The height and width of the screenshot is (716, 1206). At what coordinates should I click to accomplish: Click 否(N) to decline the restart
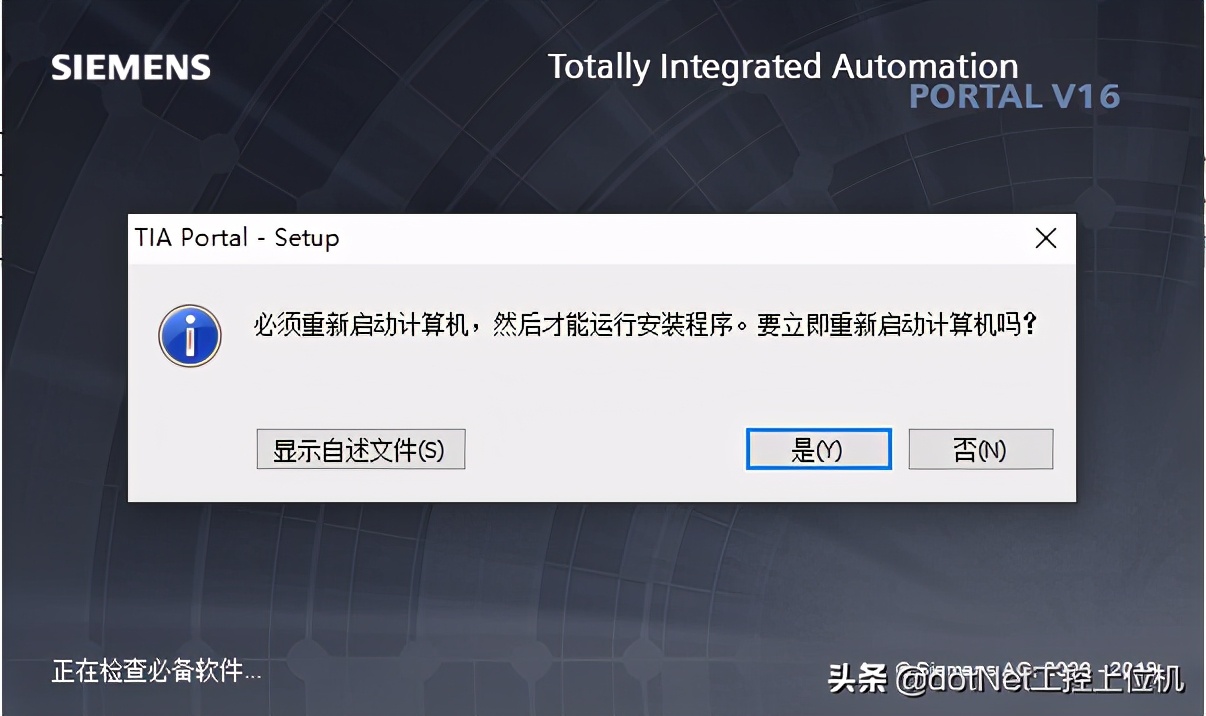click(x=980, y=450)
